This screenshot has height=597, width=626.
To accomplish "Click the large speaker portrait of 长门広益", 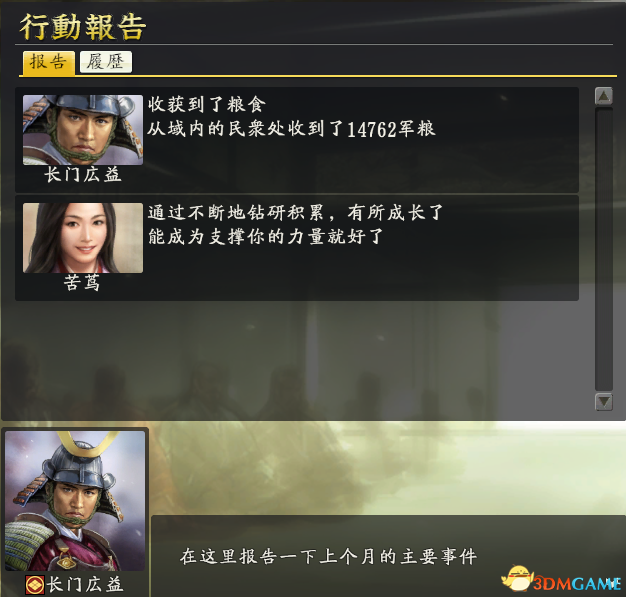I will coord(75,500).
